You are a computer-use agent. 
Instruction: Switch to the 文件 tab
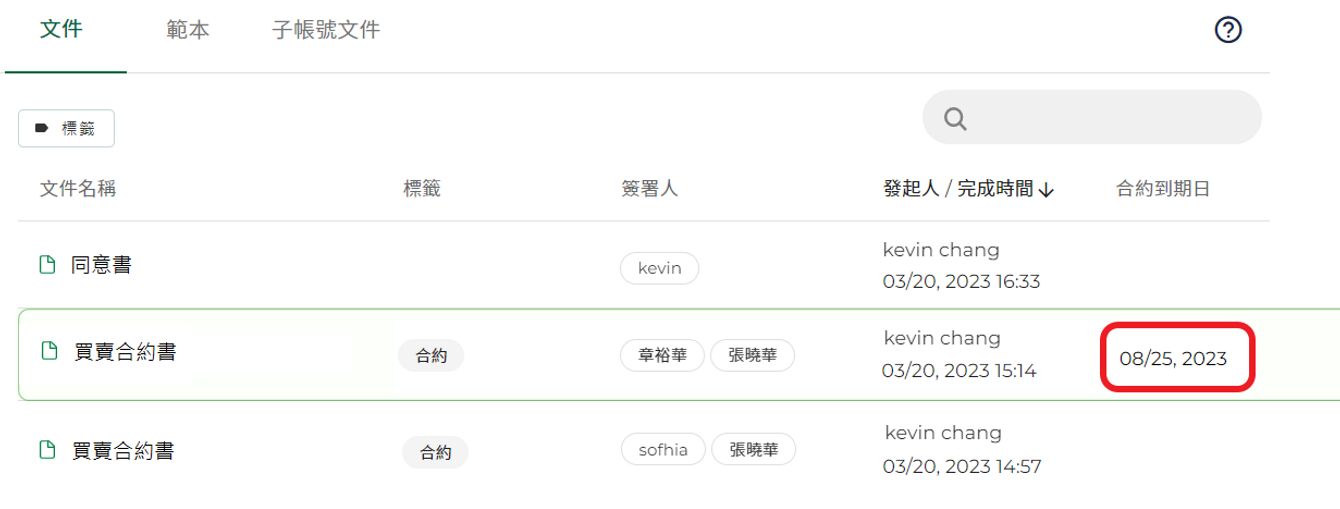coord(61,29)
